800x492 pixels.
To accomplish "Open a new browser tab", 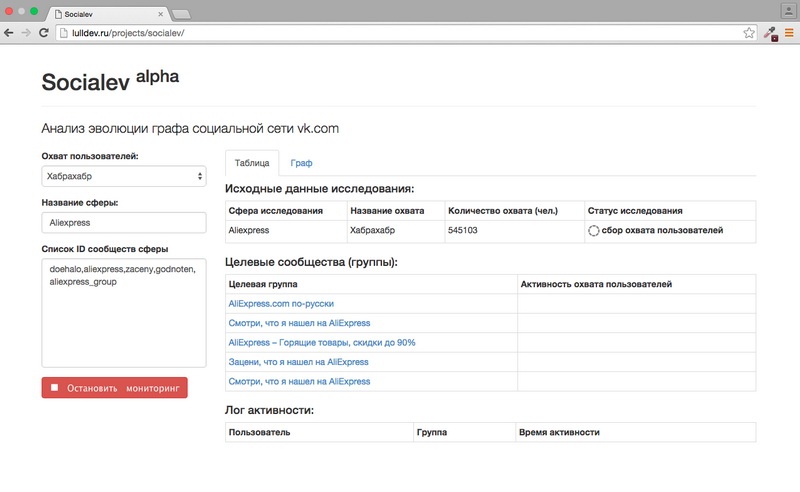I will (x=181, y=14).
